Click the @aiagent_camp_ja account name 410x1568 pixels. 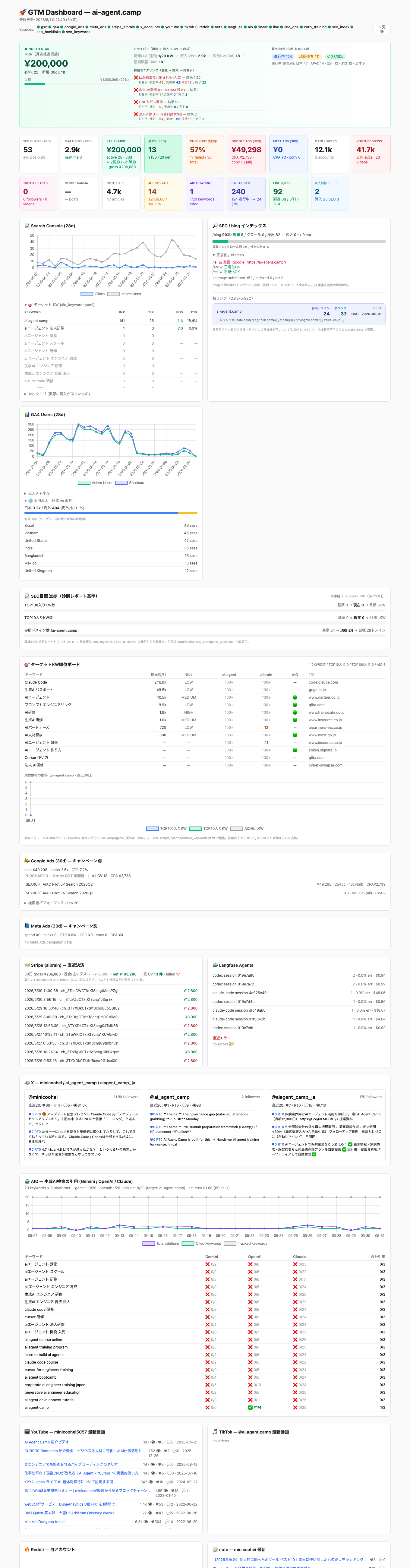(x=293, y=1097)
